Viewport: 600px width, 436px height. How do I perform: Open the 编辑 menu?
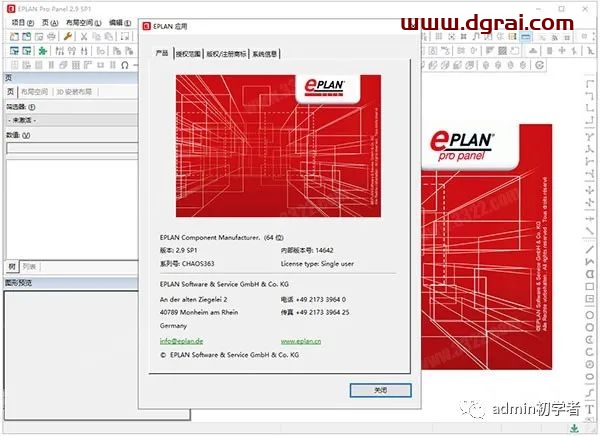tap(118, 22)
